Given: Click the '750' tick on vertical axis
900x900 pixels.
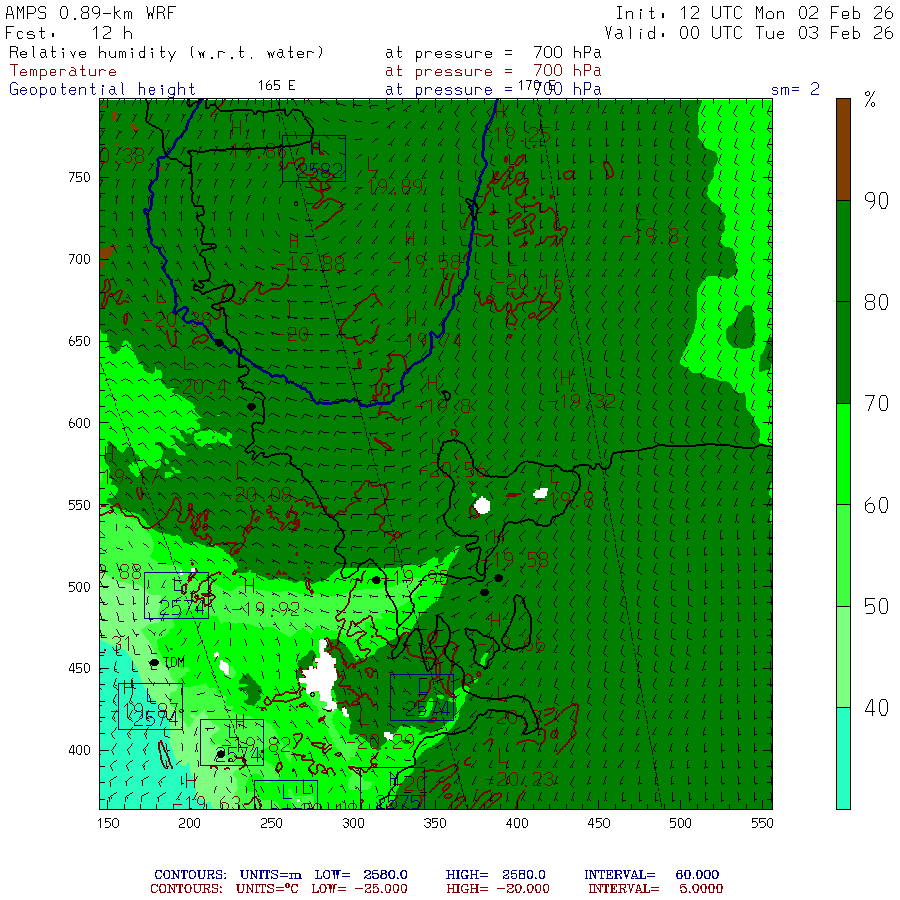Looking at the screenshot, I should coord(79,178).
